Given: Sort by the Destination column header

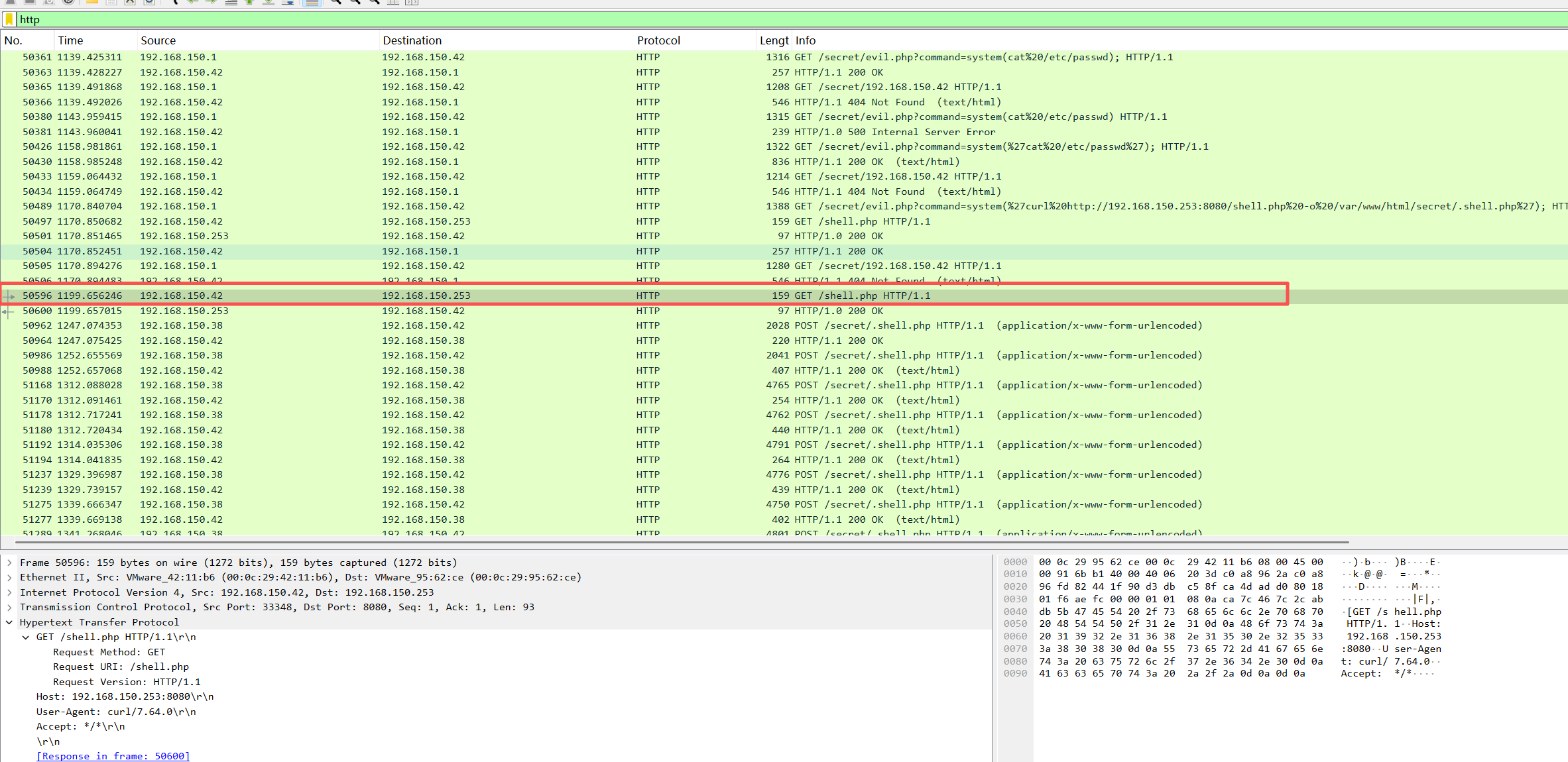Looking at the screenshot, I should (412, 40).
